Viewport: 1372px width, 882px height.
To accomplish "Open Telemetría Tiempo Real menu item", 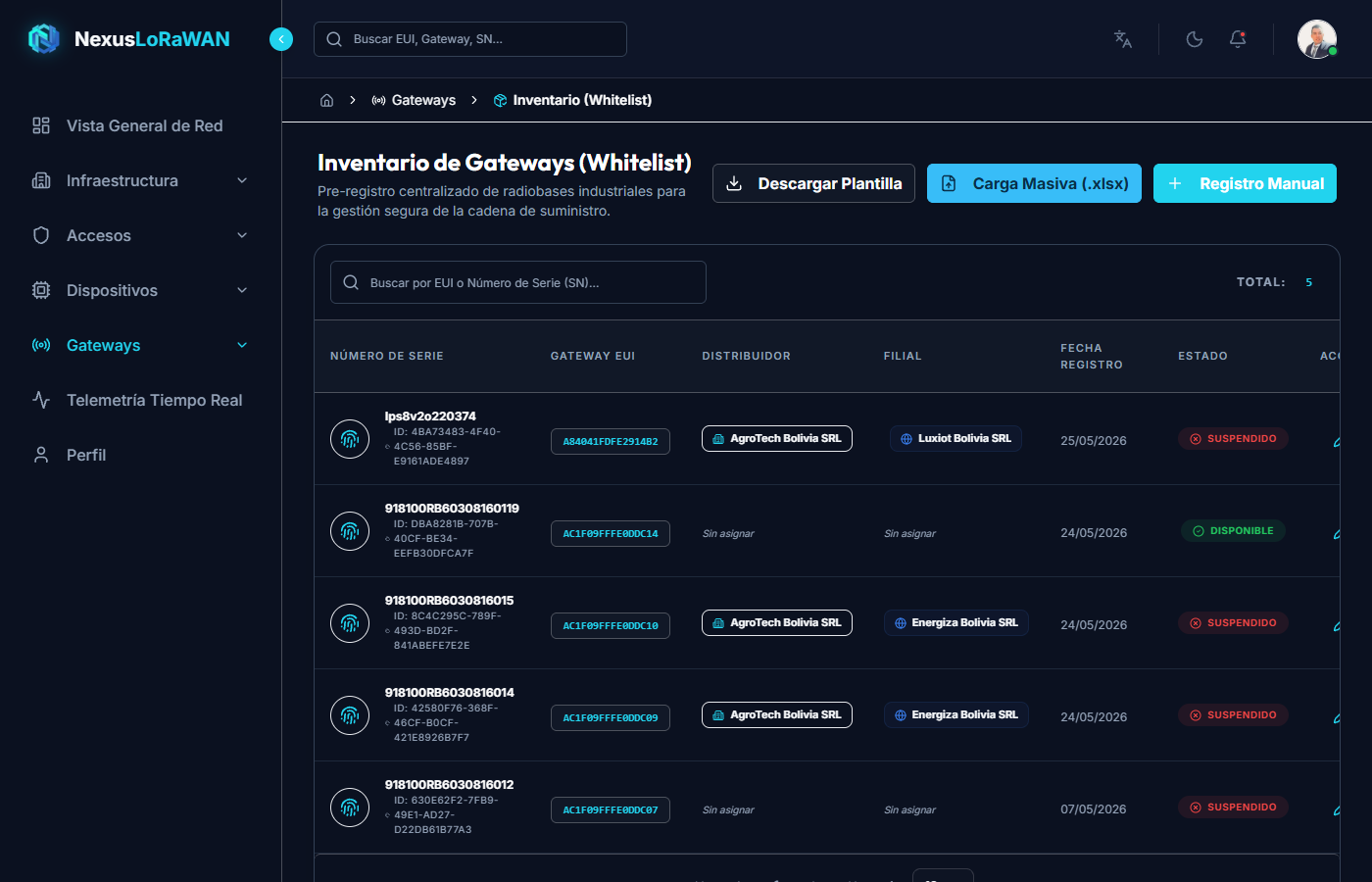I will [140, 400].
